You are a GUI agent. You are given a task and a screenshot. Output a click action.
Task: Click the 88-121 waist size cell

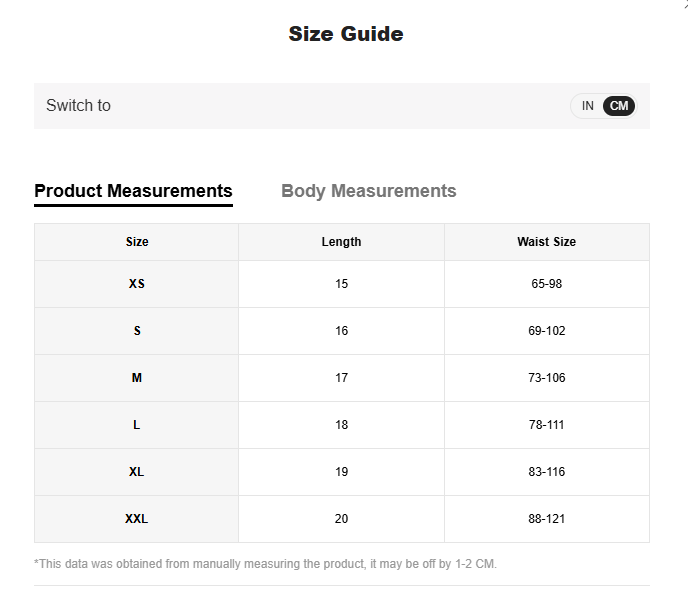click(x=546, y=519)
